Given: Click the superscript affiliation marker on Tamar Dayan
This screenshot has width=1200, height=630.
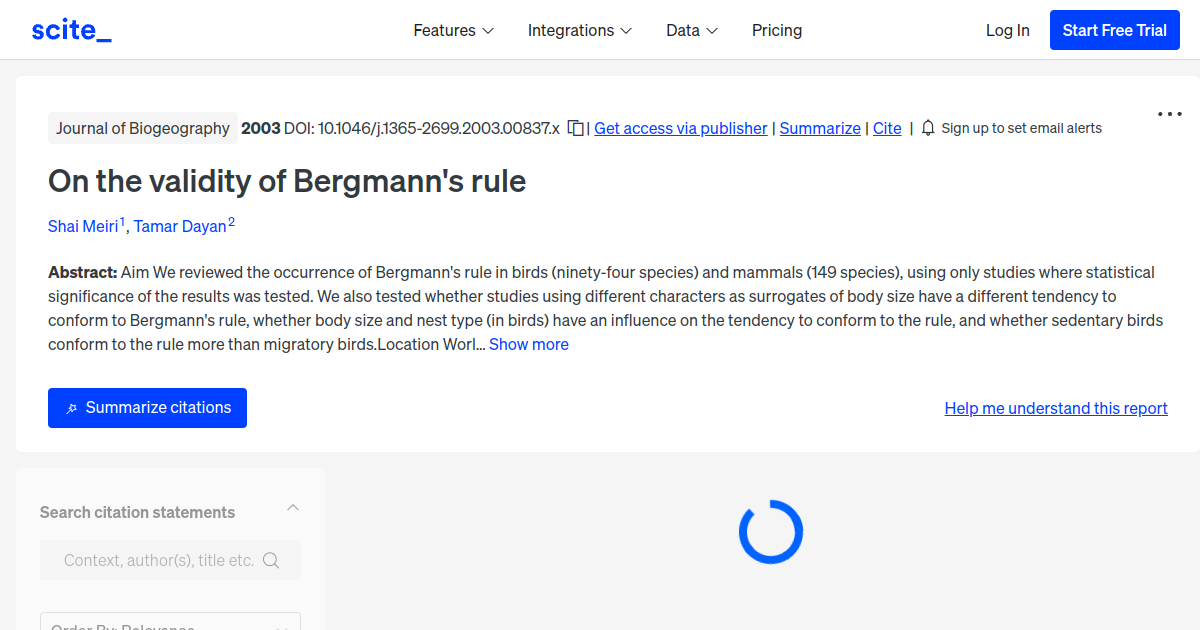Looking at the screenshot, I should pos(231,219).
